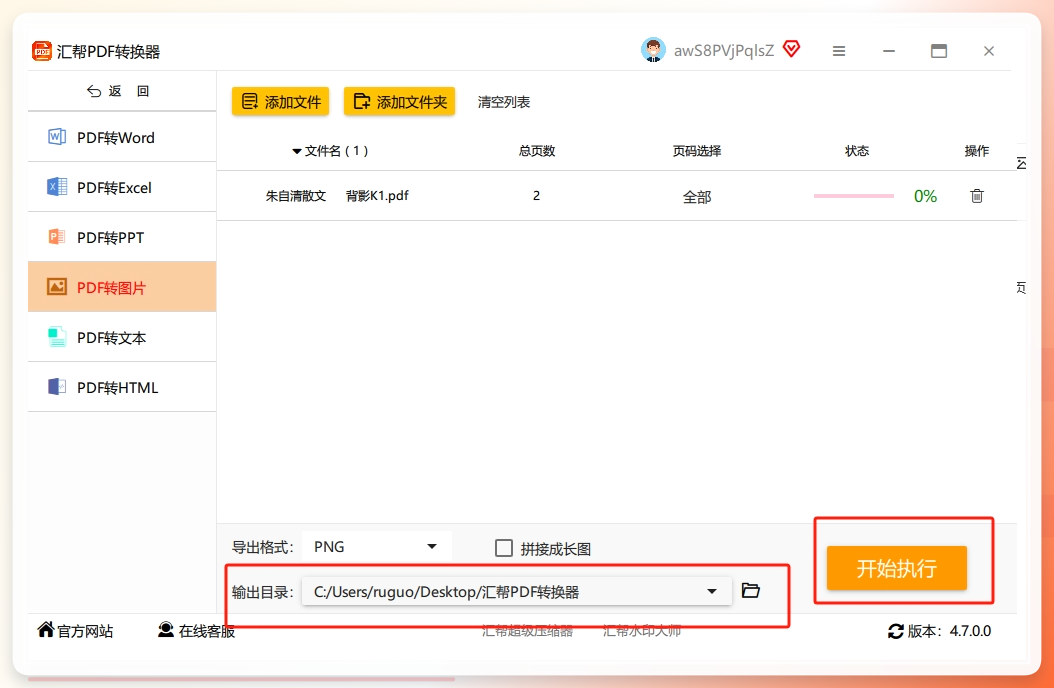Sort by the 文件名 column header
The width and height of the screenshot is (1054, 688).
(330, 151)
